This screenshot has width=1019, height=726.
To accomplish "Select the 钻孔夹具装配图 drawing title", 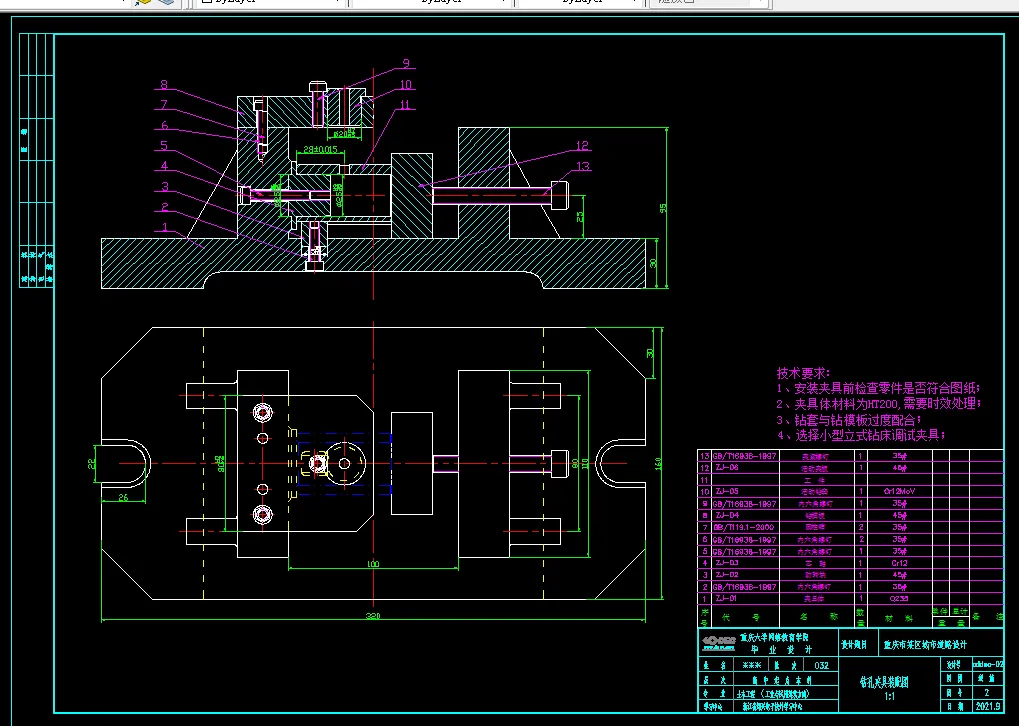I will tap(884, 682).
